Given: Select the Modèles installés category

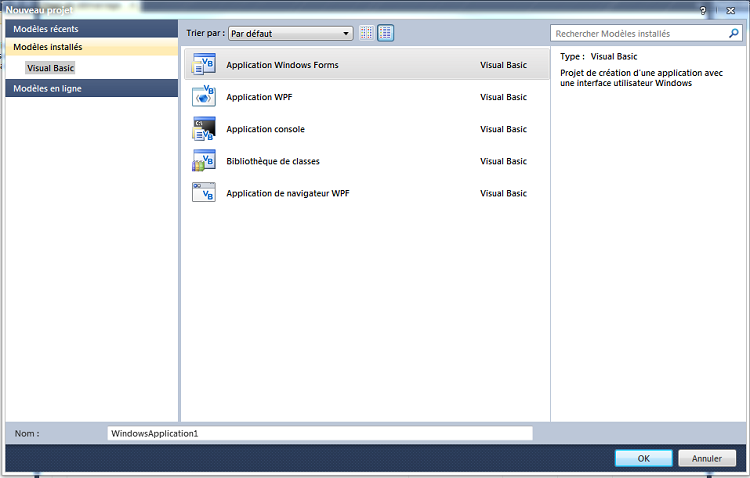Looking at the screenshot, I should coord(48,47).
